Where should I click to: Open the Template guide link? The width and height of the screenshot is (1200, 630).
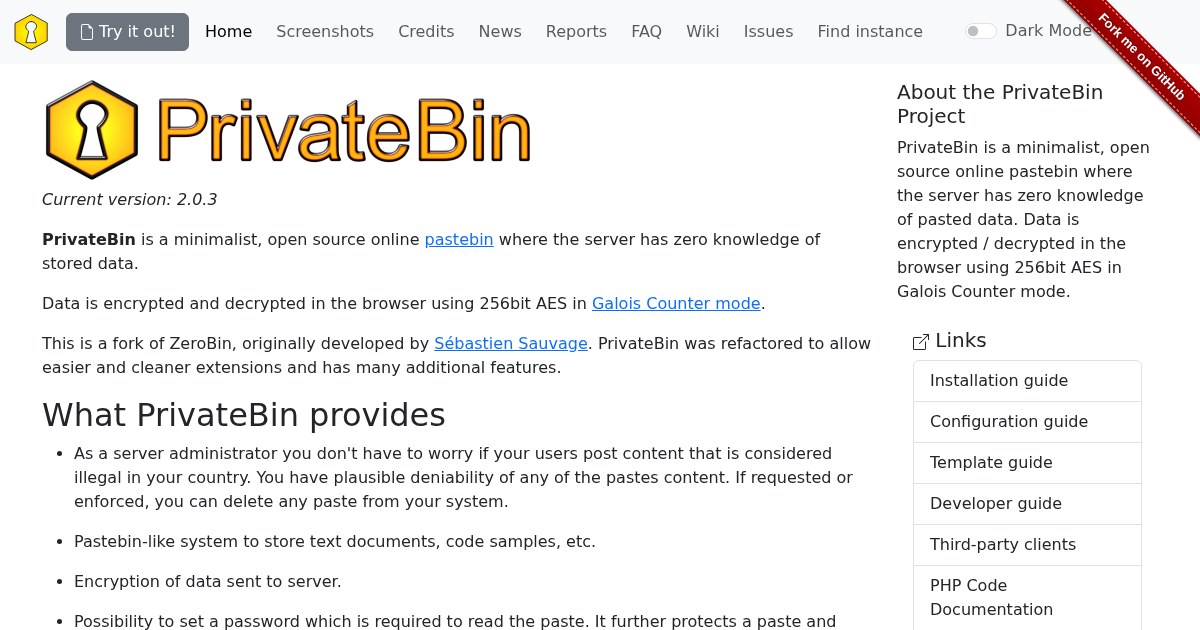(1027, 463)
